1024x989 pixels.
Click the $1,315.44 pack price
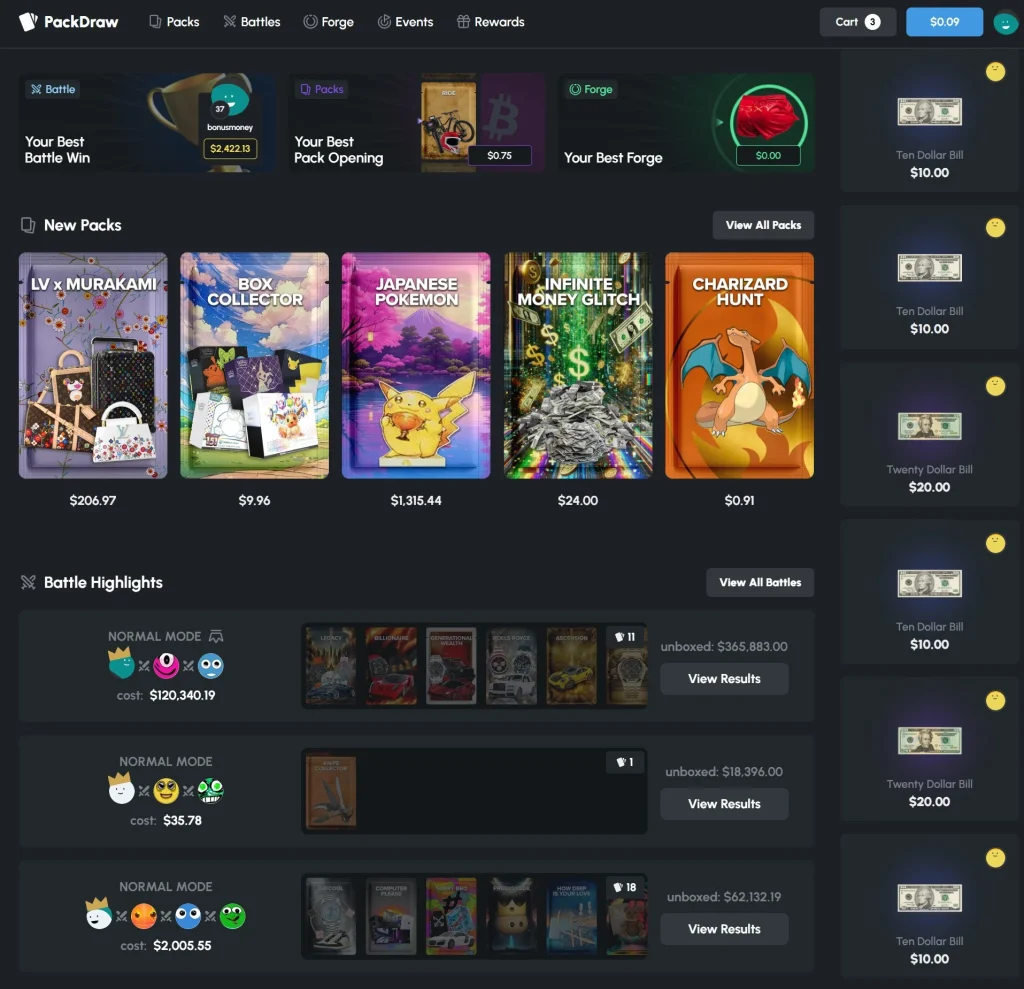416,500
